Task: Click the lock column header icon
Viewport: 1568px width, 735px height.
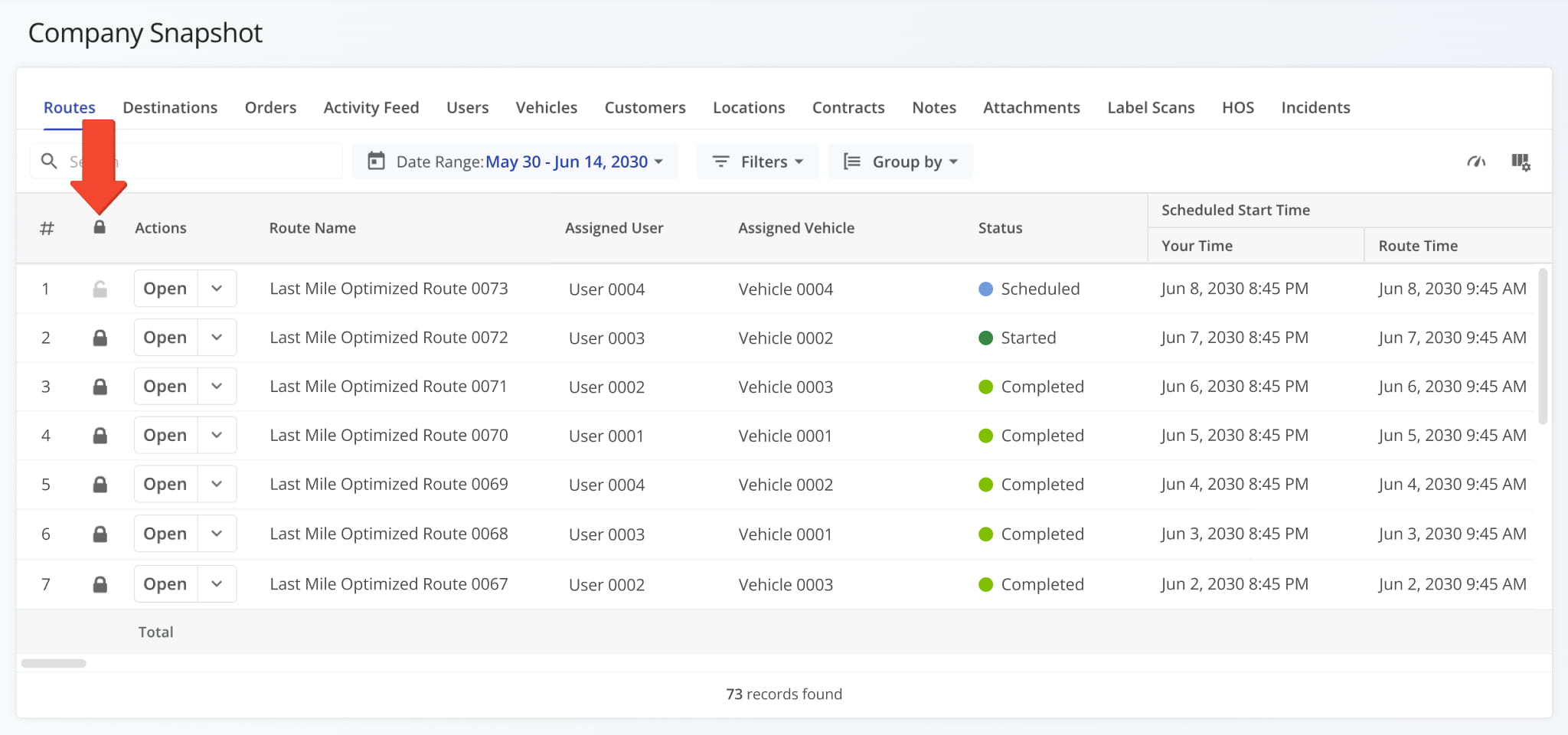Action: click(x=100, y=227)
